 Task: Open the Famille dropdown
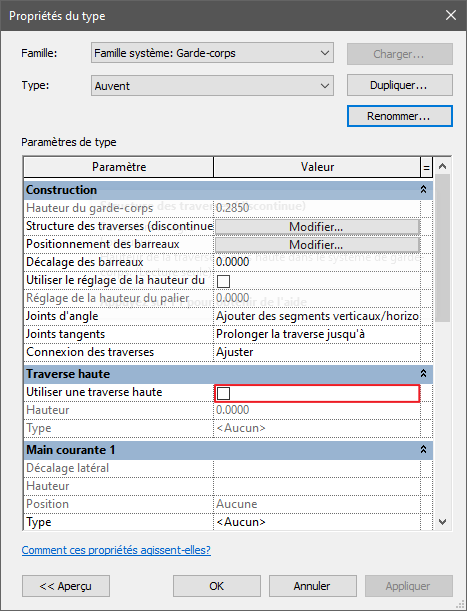point(212,53)
